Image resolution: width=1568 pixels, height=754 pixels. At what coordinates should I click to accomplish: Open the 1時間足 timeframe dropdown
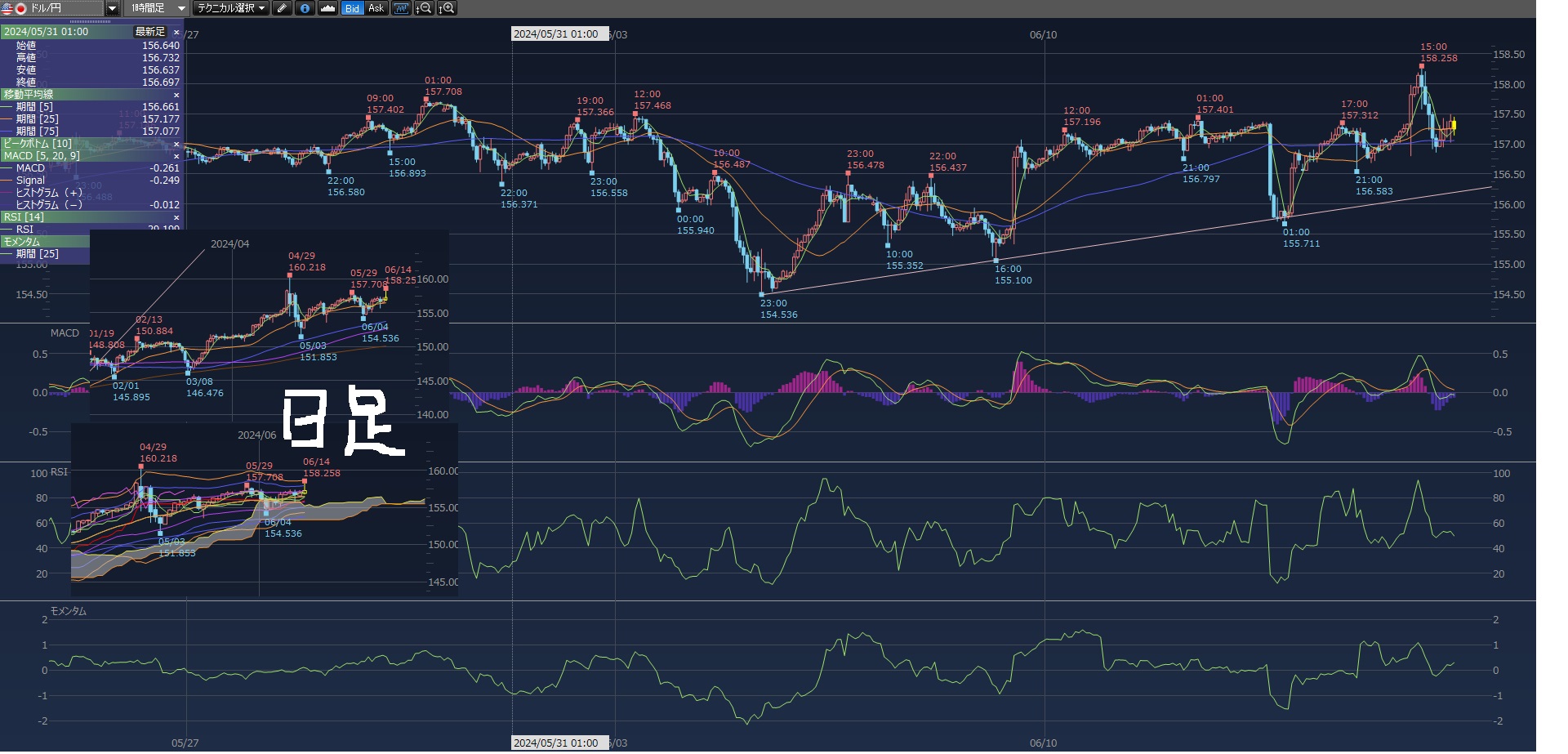pos(181,8)
